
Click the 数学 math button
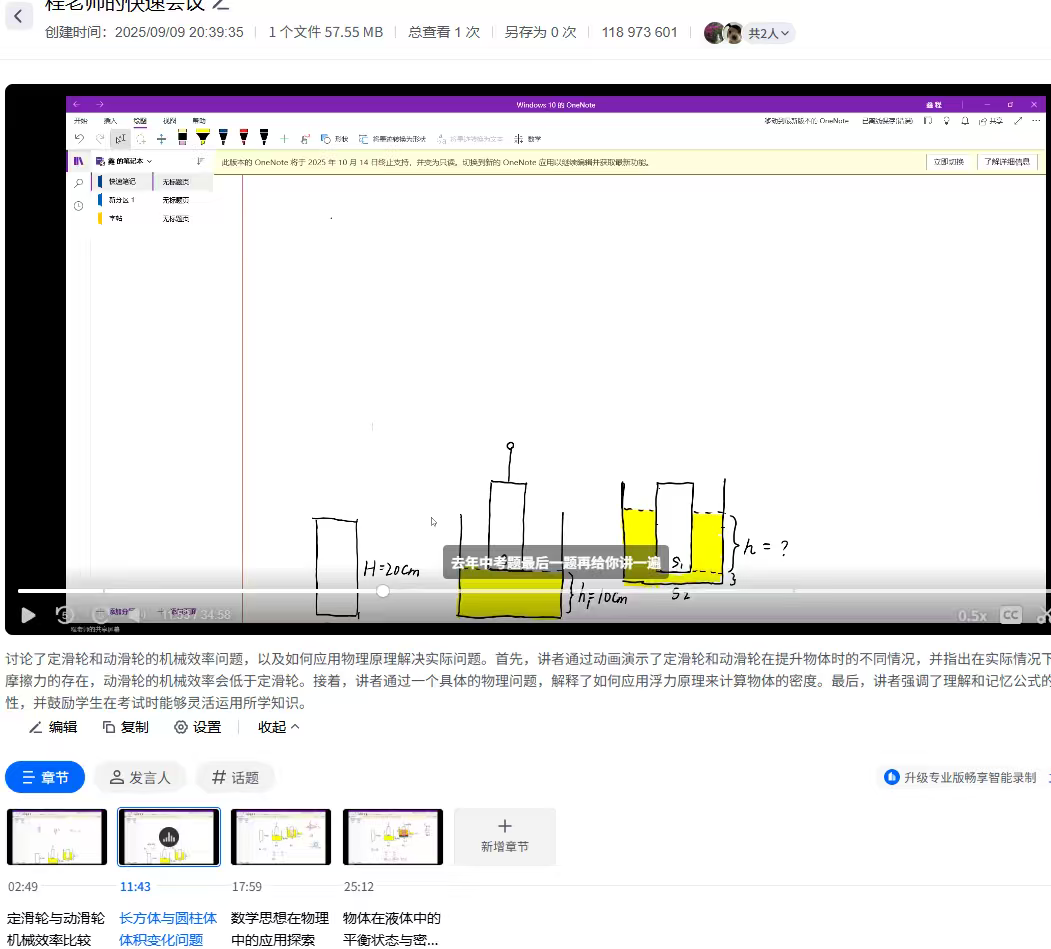click(x=528, y=139)
